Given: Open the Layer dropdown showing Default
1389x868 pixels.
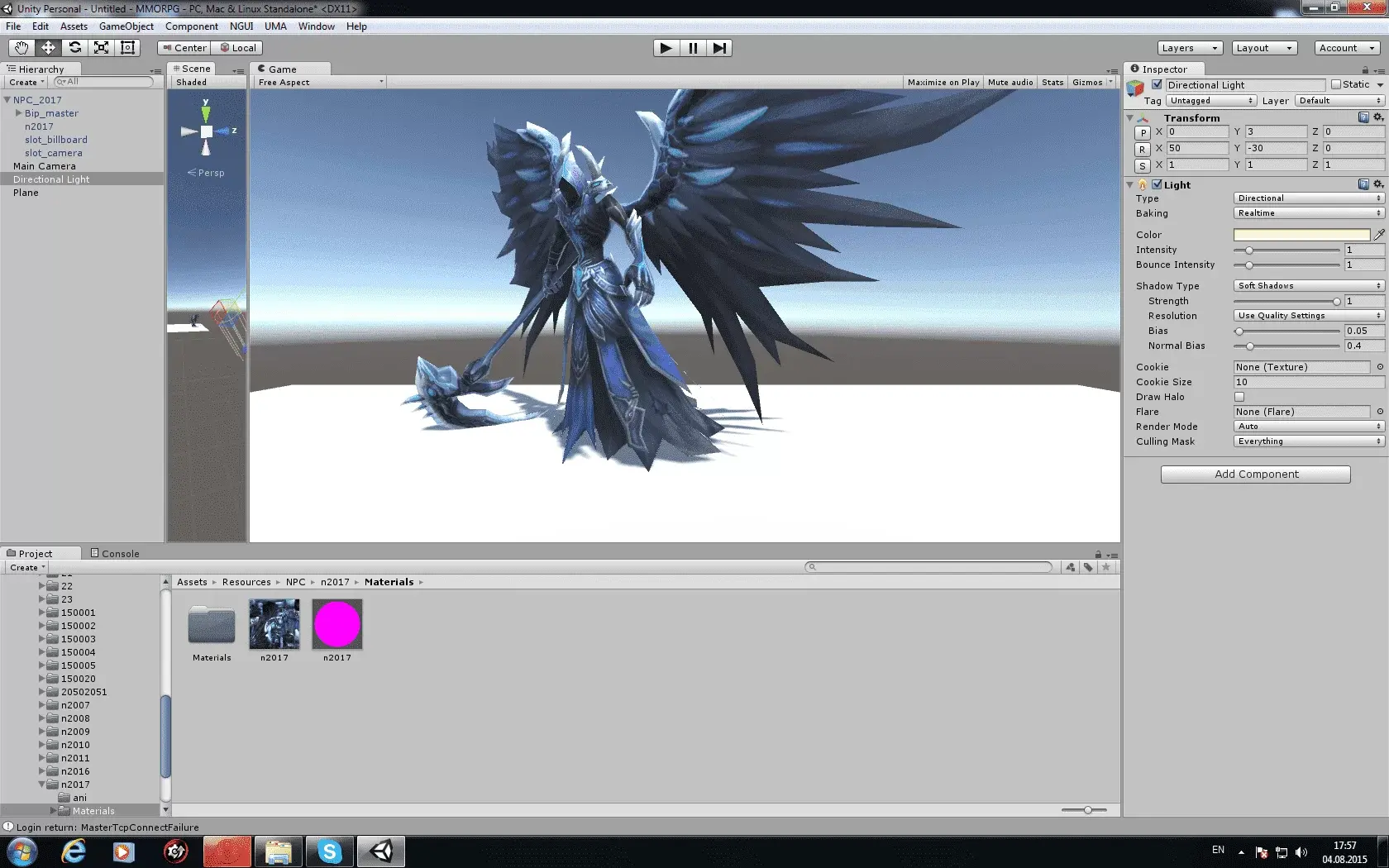Looking at the screenshot, I should click(x=1339, y=101).
